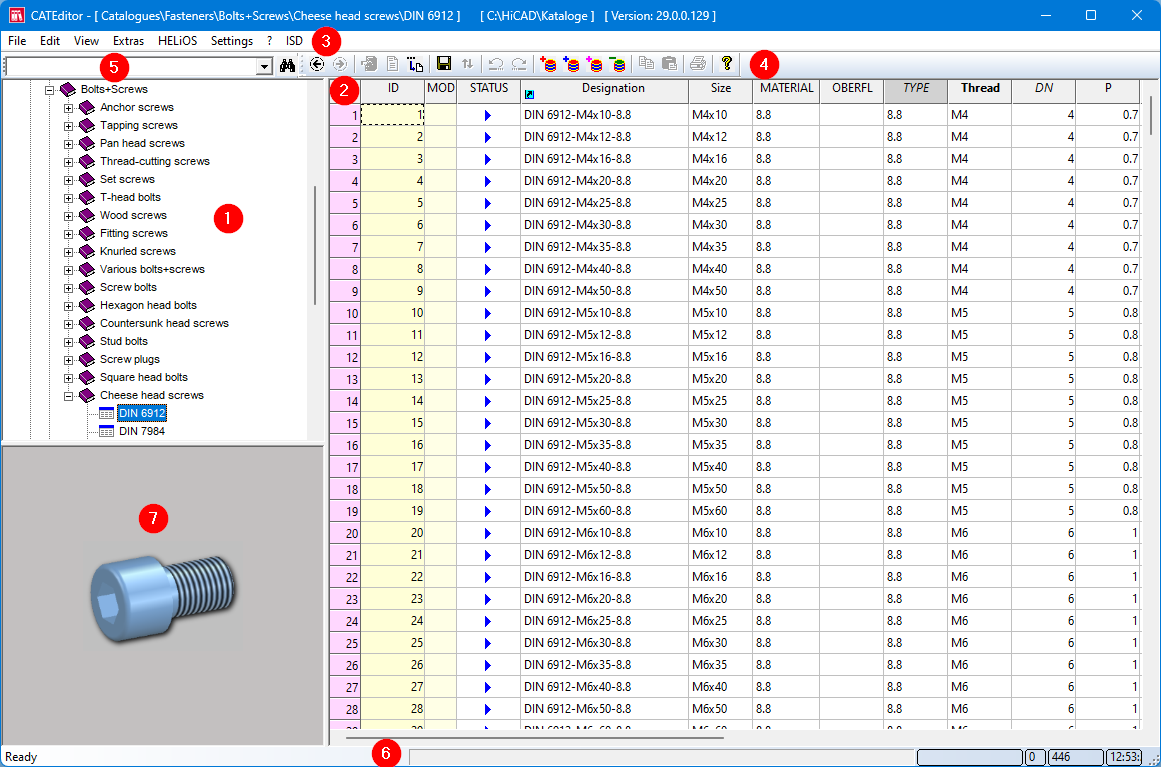Click the DIN 6912-M5x60-8.8 designation cell
Image resolution: width=1161 pixels, height=767 pixels.
click(x=605, y=511)
